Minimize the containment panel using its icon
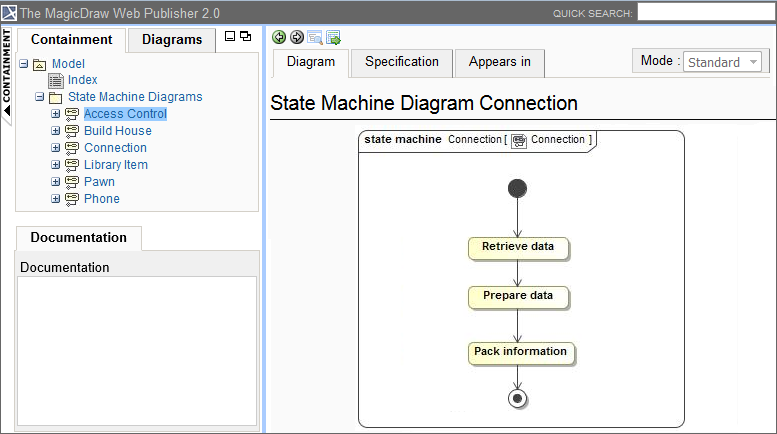Viewport: 777px width, 434px height. (230, 36)
